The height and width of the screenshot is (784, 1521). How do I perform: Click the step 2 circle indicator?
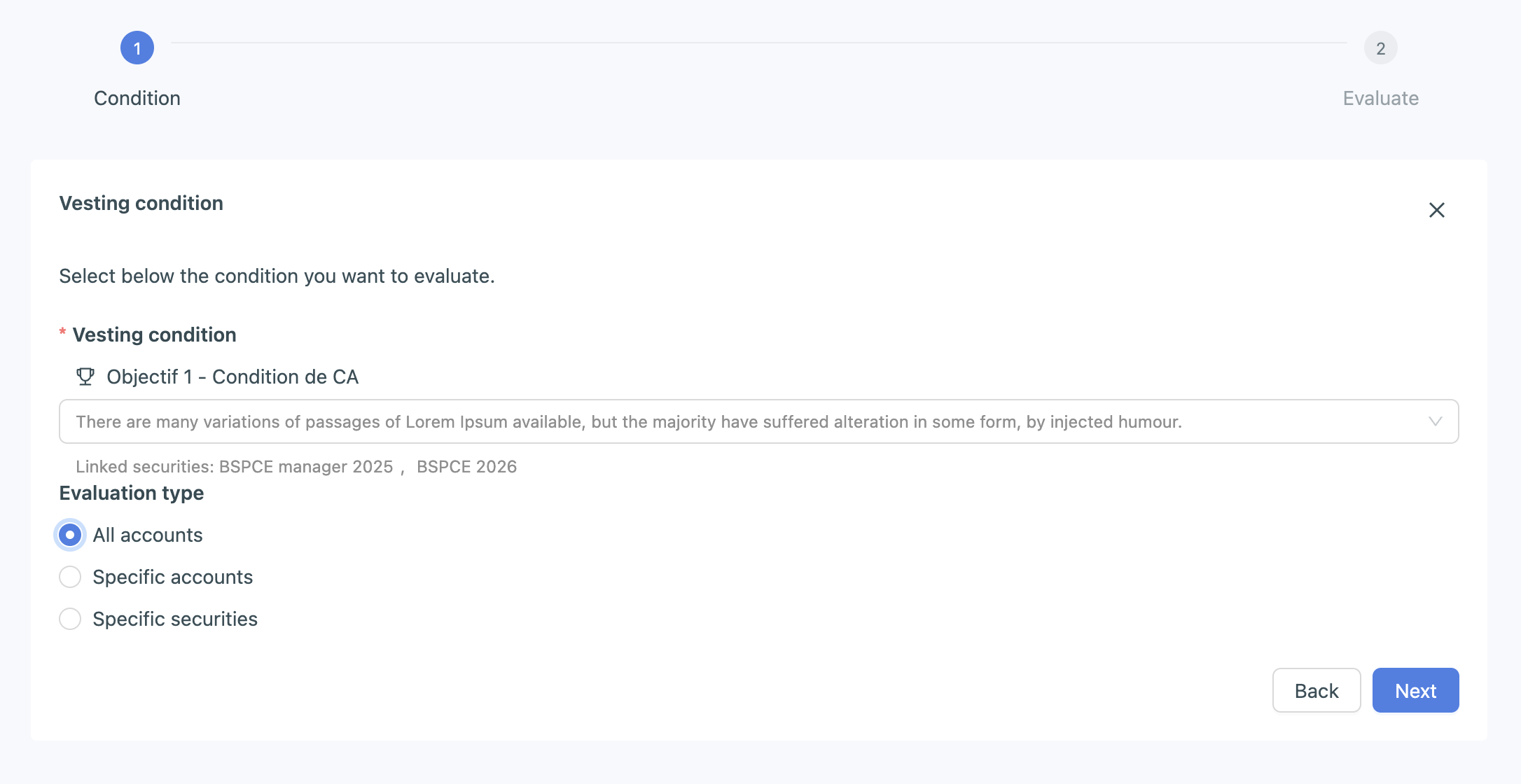1380,48
